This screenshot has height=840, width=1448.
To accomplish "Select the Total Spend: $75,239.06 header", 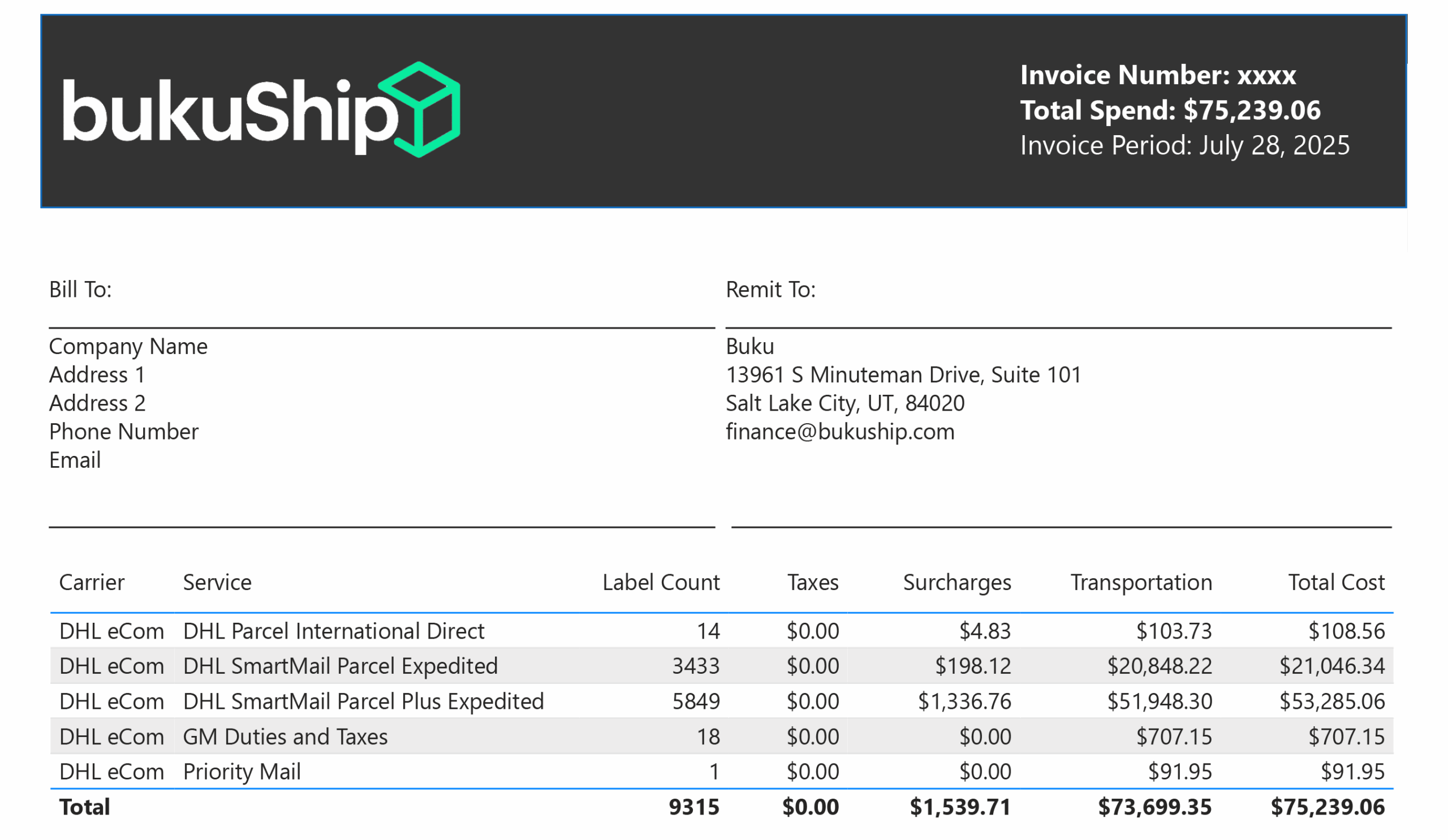I will click(1170, 110).
